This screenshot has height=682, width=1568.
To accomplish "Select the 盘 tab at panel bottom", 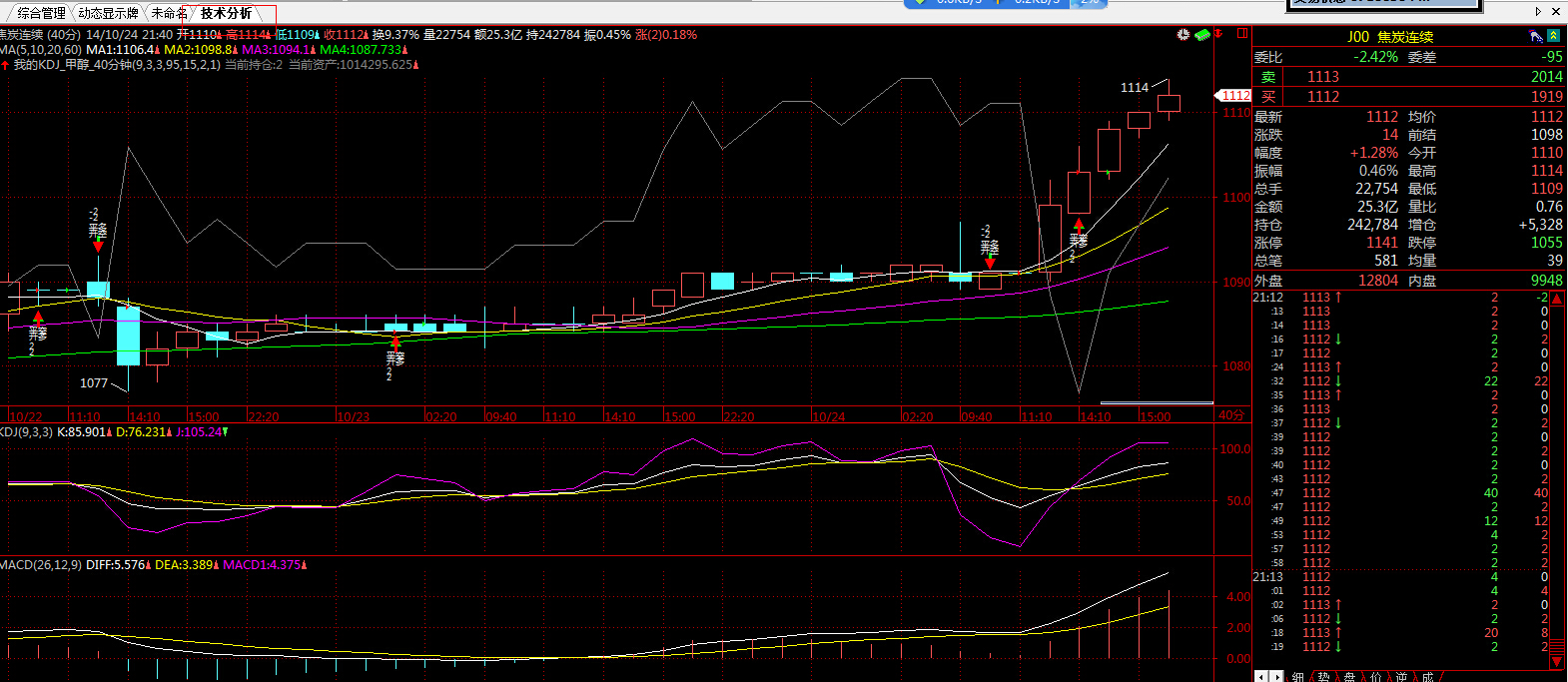I will point(1349,676).
